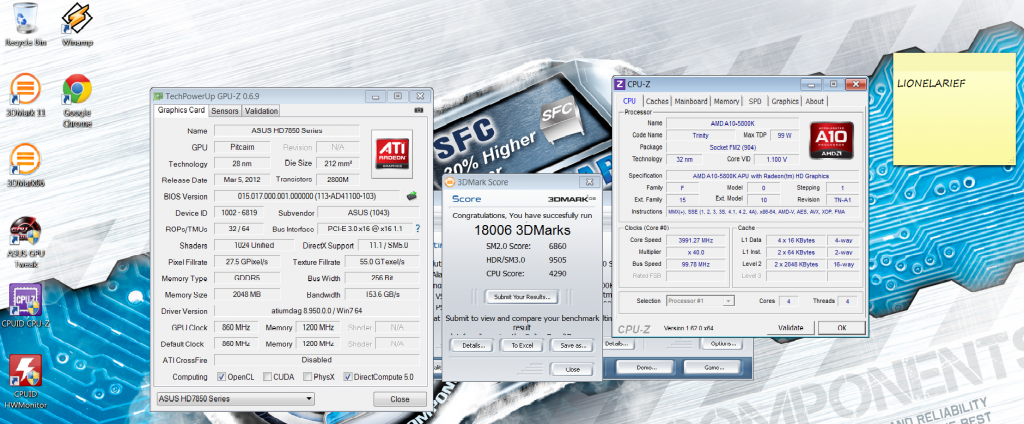Open the 3DMark06 desktop shortcut

click(x=25, y=165)
